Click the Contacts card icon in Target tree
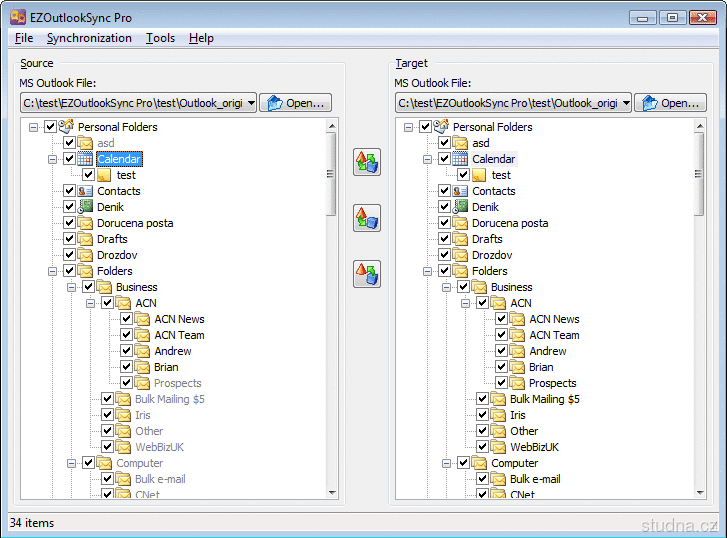This screenshot has height=538, width=727. [461, 191]
